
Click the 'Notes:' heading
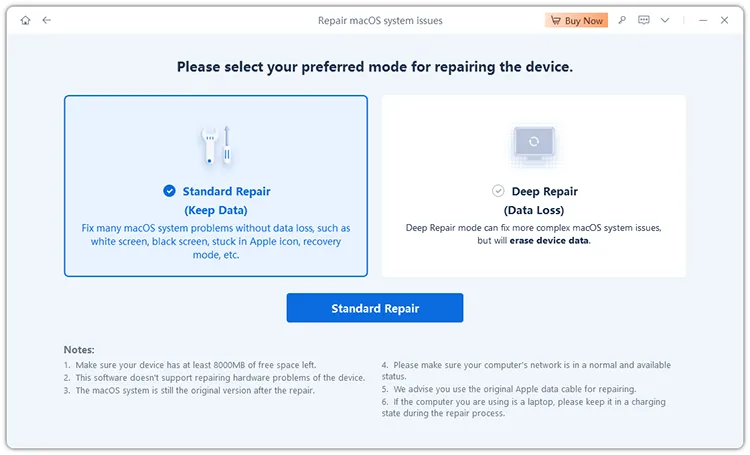79,350
